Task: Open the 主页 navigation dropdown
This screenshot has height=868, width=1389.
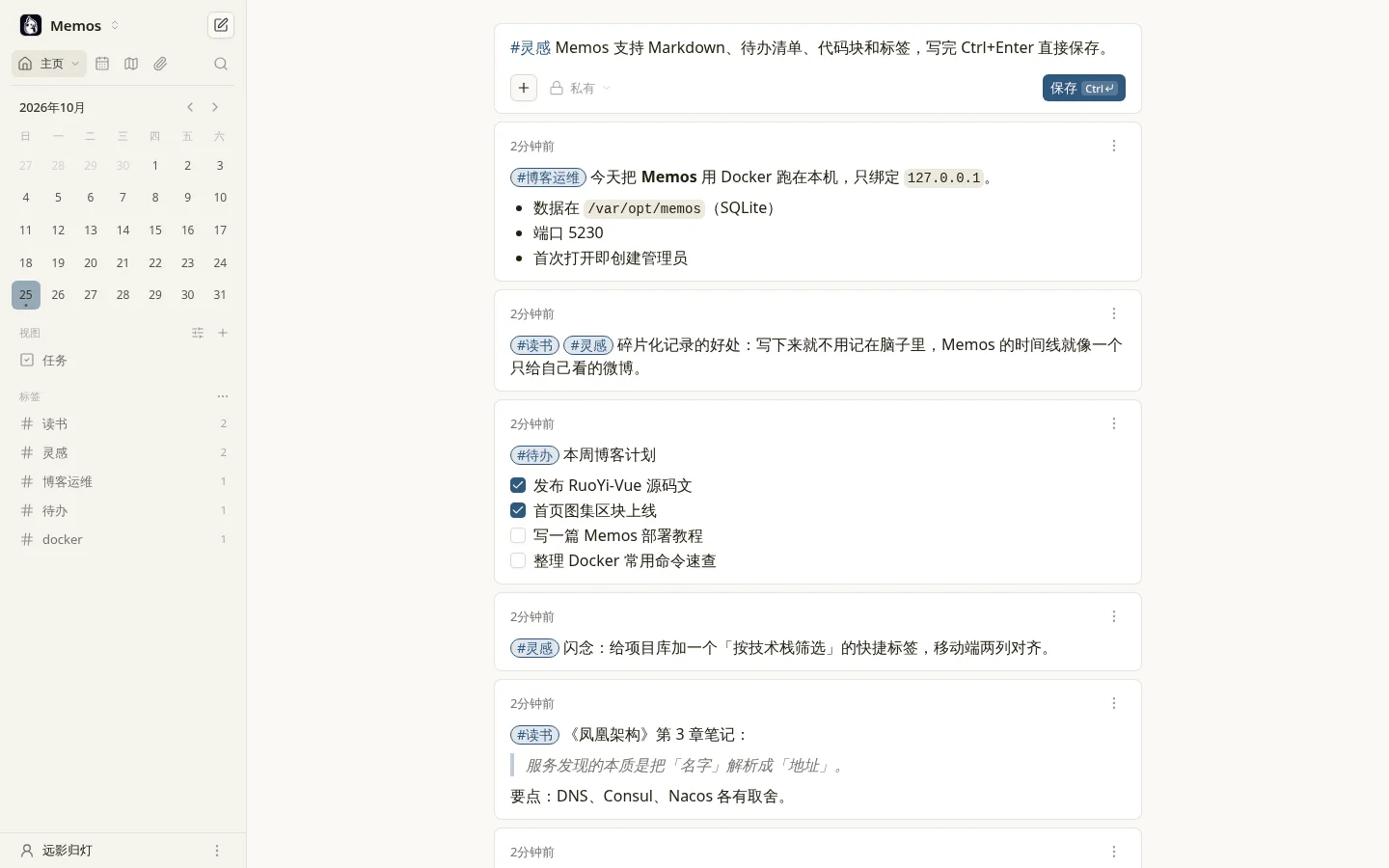Action: pyautogui.click(x=49, y=64)
